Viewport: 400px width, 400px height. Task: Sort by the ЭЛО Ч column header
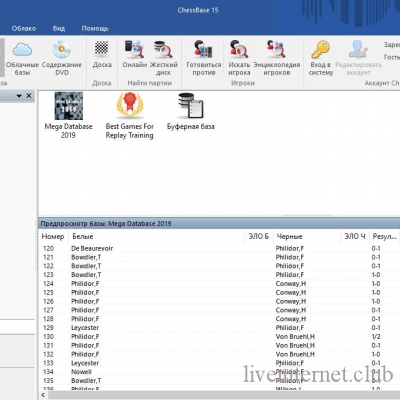(355, 237)
